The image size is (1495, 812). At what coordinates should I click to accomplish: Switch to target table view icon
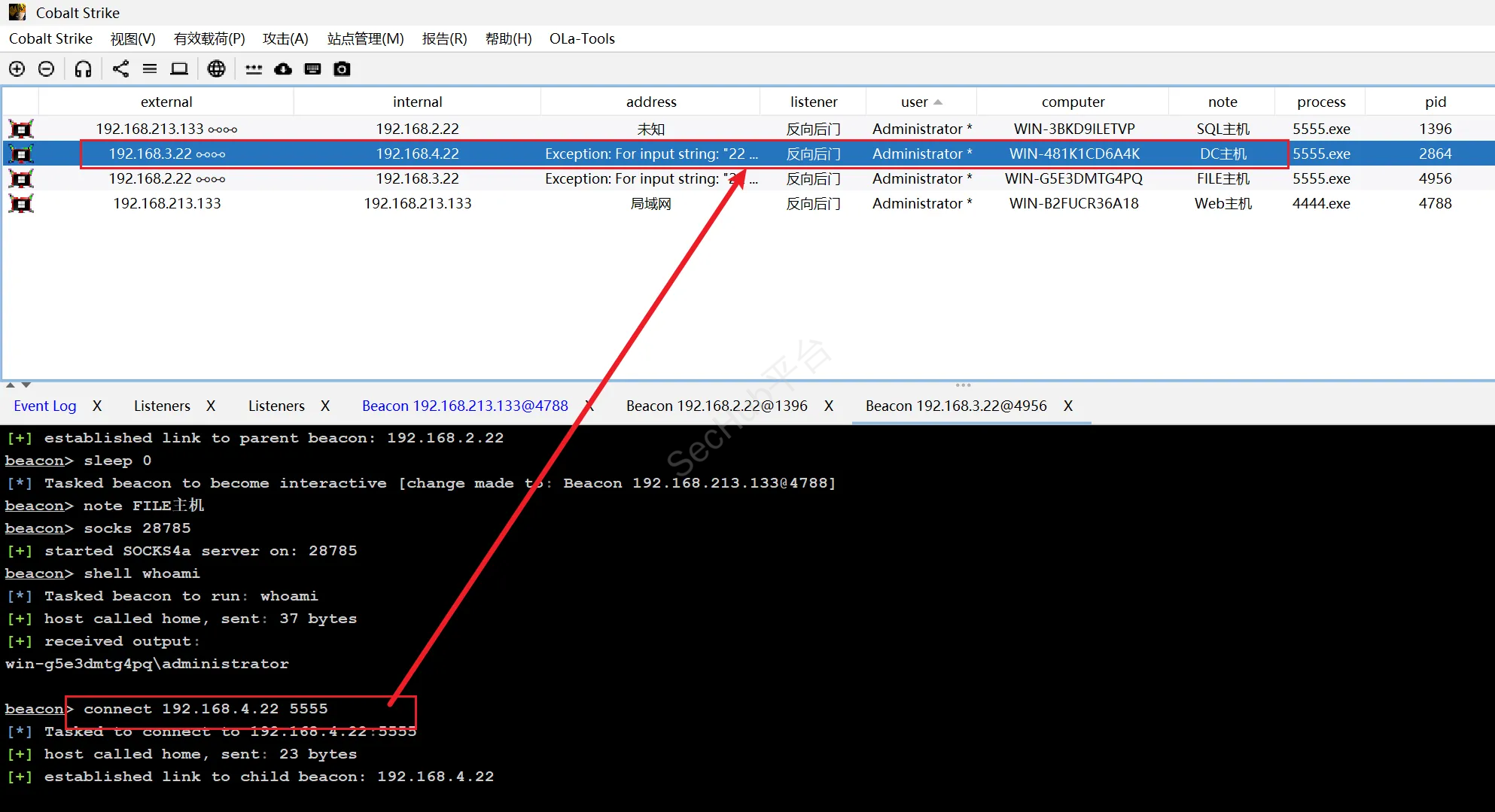(x=179, y=69)
